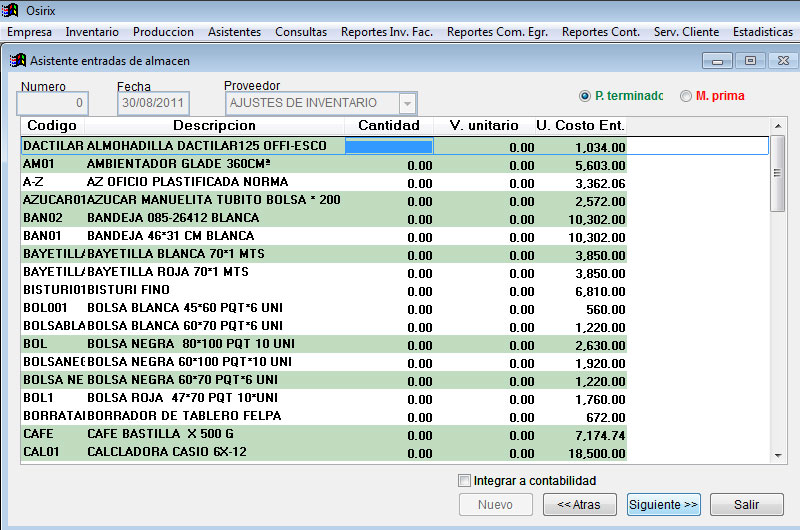
Task: Click the U. Costo Ent. column header
Action: [581, 125]
